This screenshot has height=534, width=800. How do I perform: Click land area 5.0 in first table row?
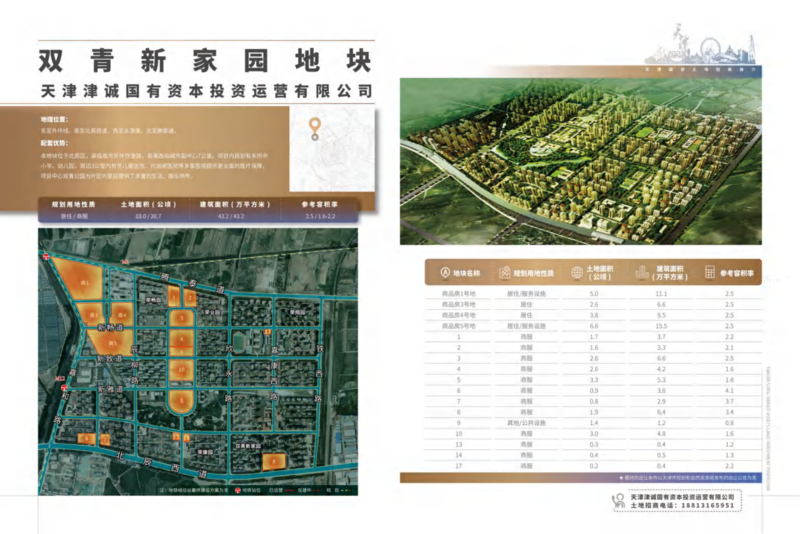tap(594, 294)
